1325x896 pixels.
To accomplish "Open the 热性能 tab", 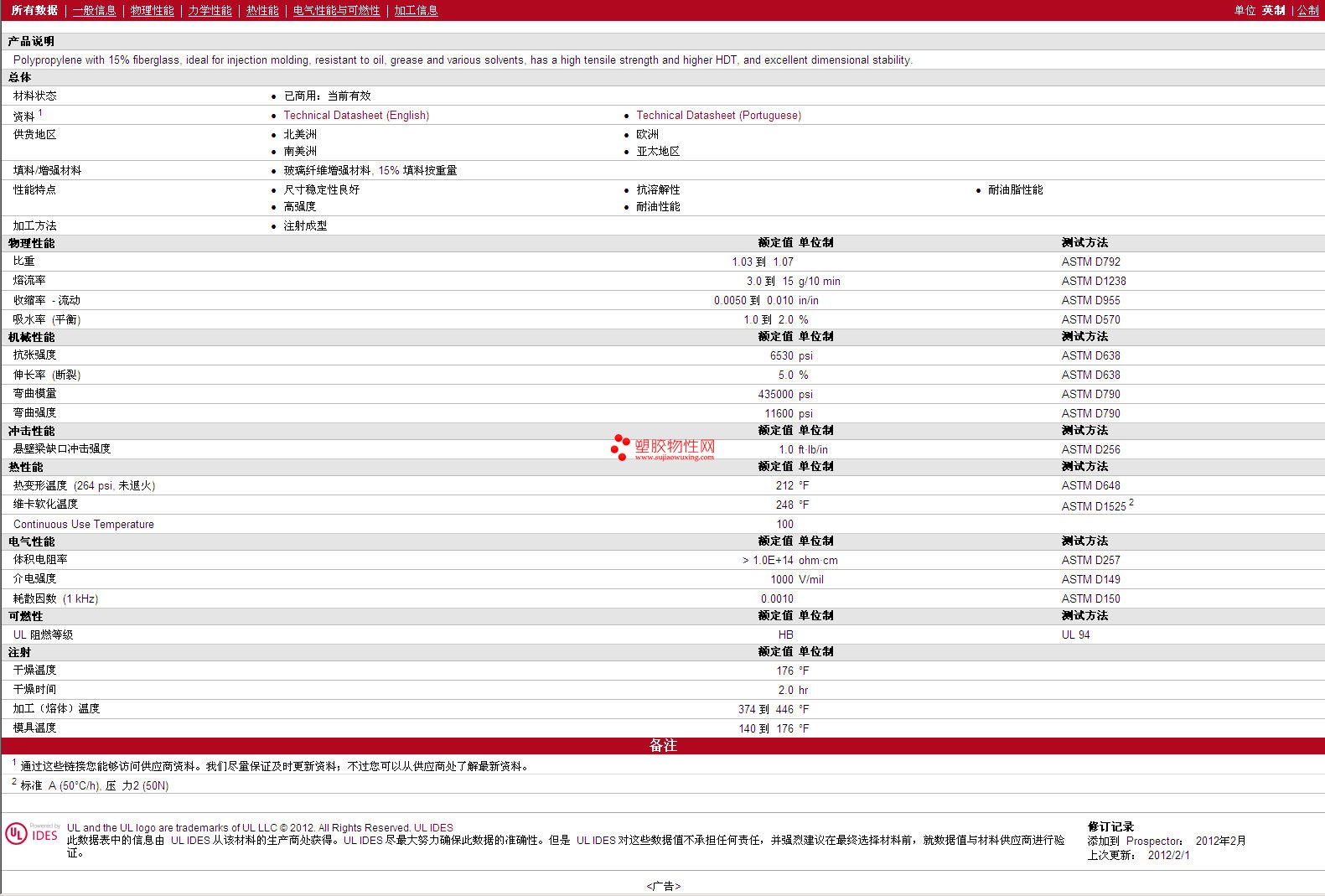I will (262, 10).
